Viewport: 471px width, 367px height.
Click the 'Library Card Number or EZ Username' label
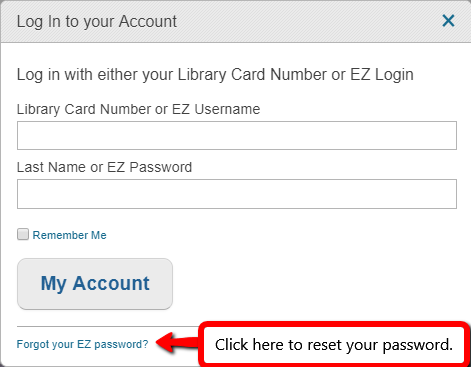pyautogui.click(x=138, y=109)
